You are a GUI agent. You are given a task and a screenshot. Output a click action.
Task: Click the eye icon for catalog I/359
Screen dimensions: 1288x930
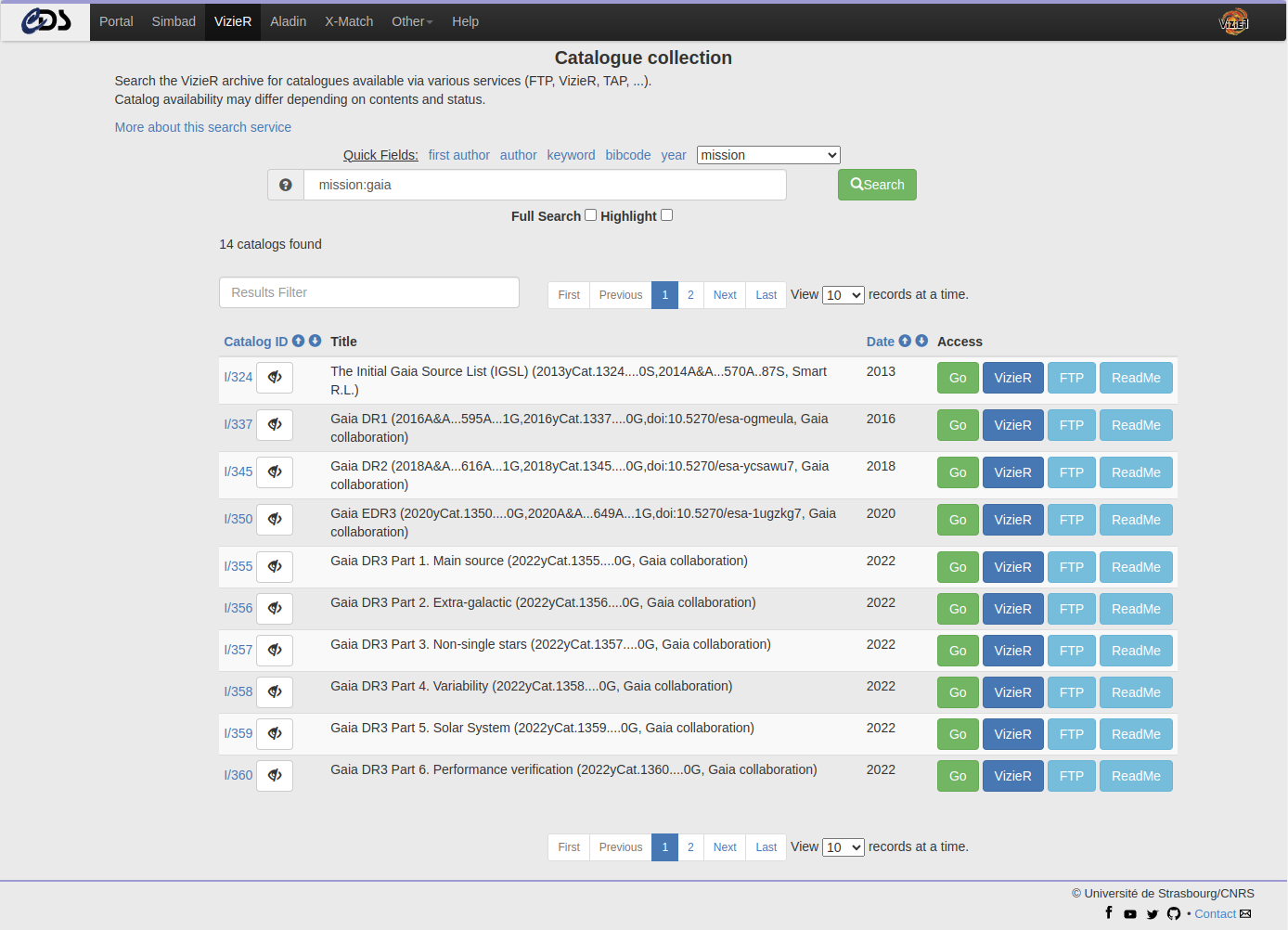pyautogui.click(x=275, y=734)
